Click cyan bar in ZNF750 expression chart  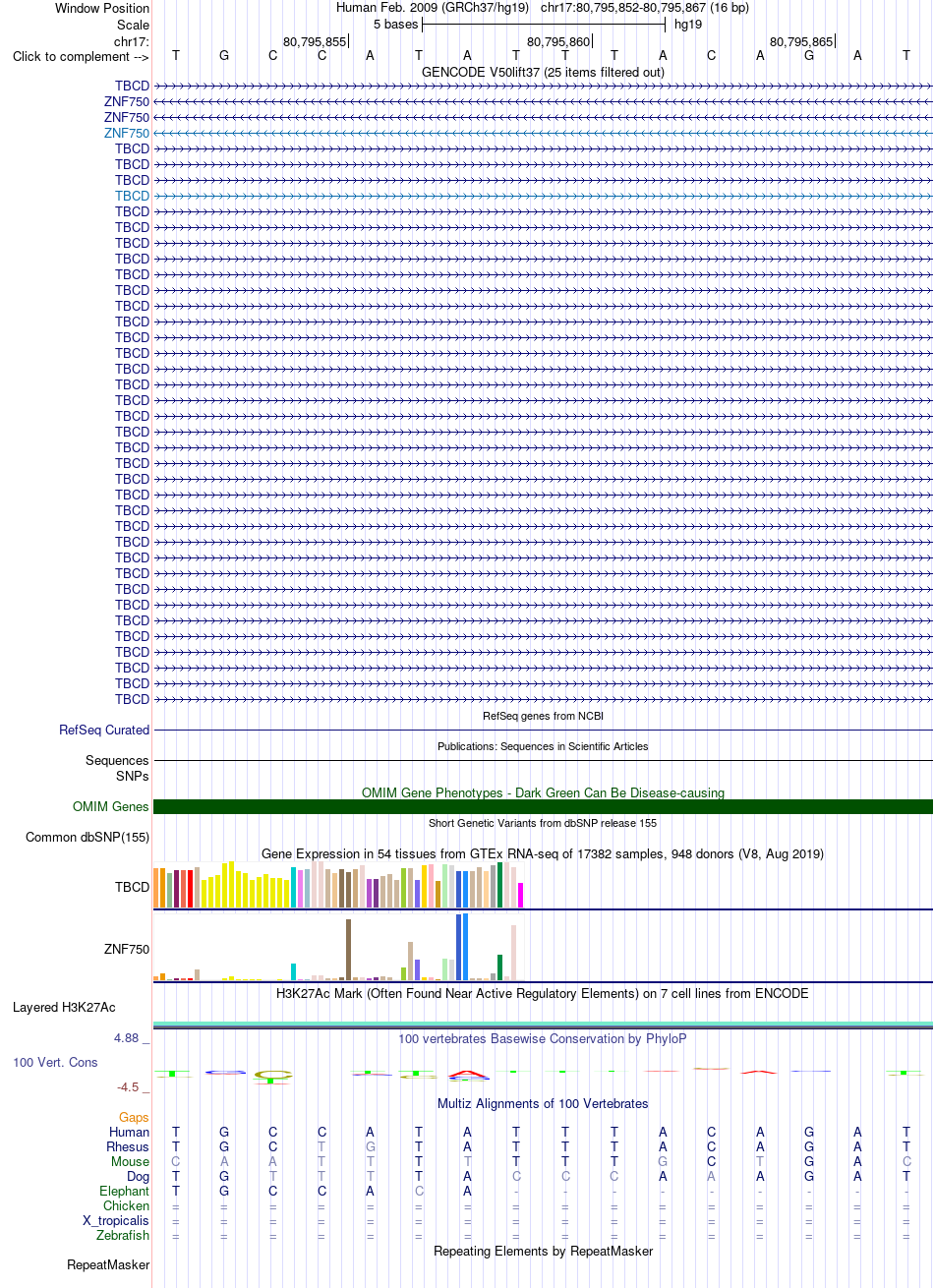click(294, 971)
